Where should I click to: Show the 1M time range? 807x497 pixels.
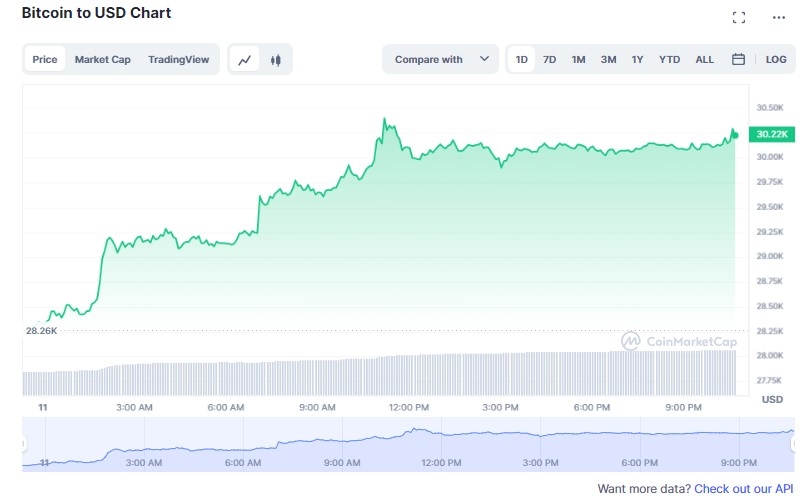pyautogui.click(x=578, y=59)
